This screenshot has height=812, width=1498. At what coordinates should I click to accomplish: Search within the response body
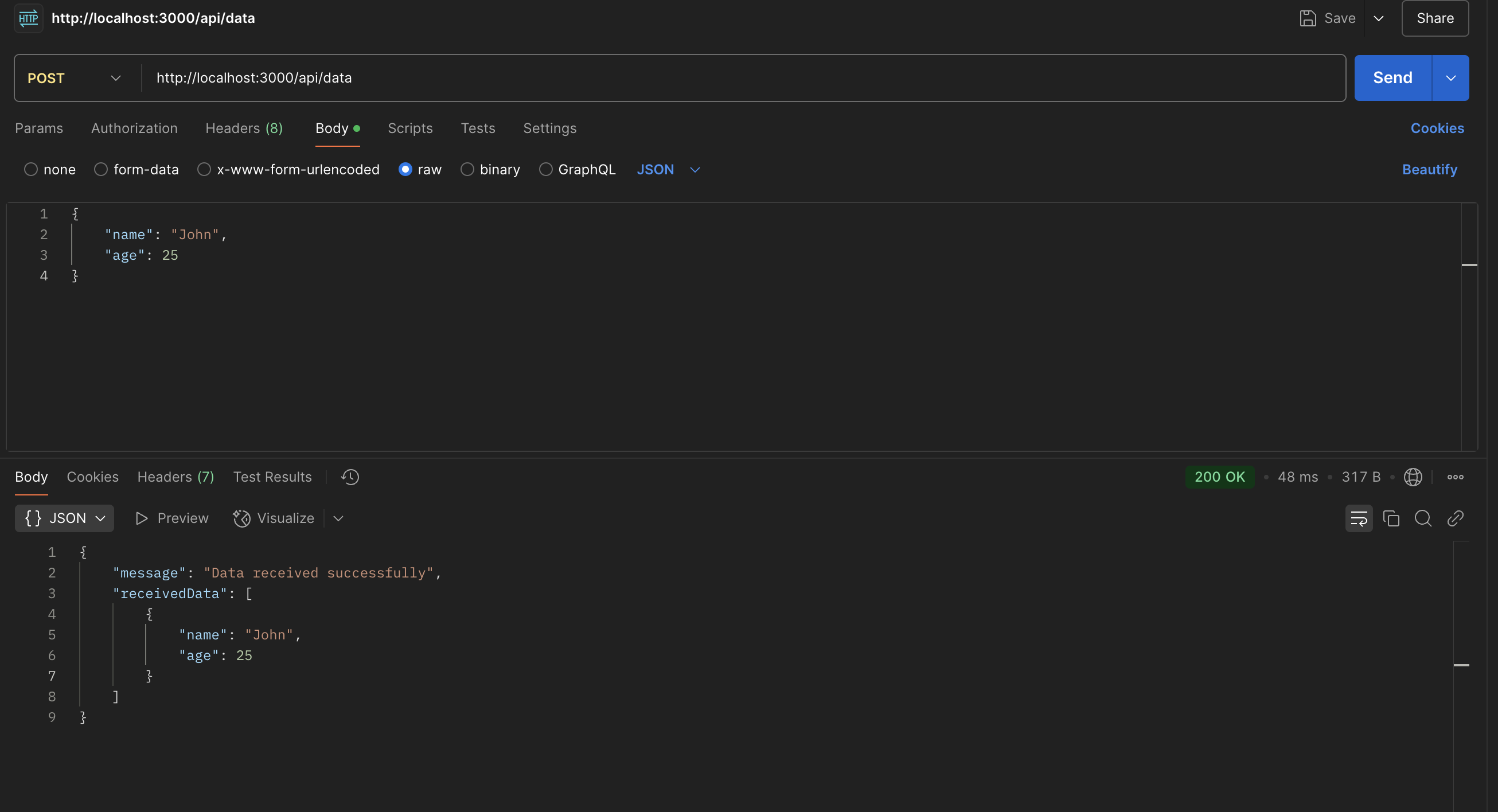point(1423,518)
